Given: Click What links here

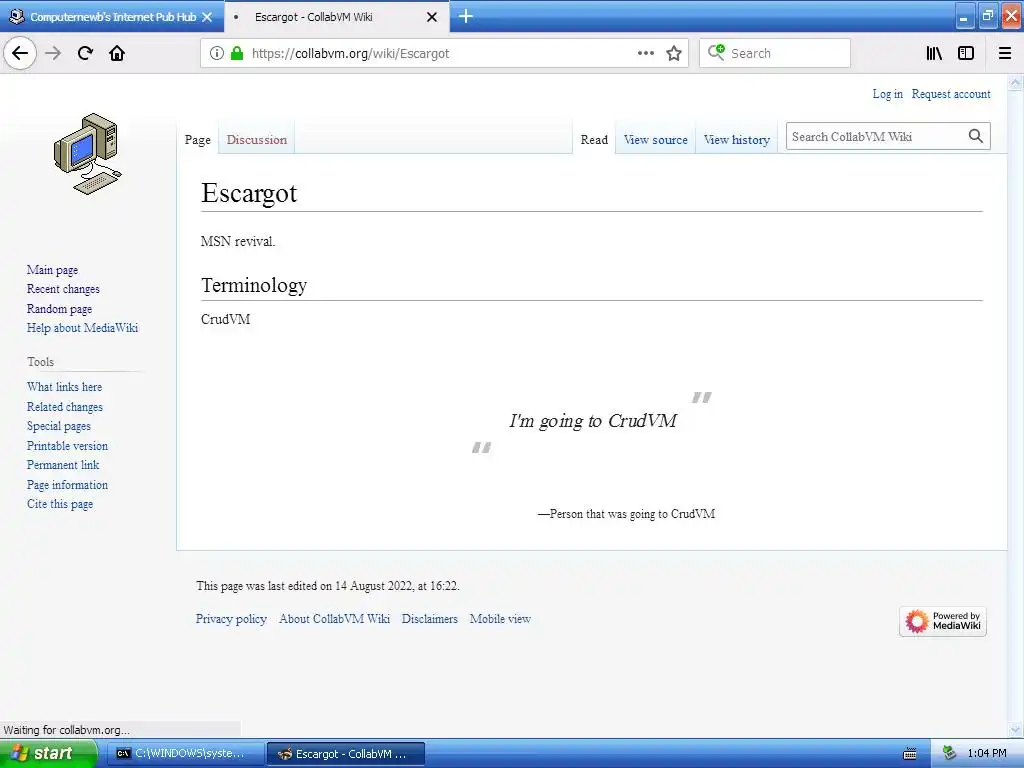Looking at the screenshot, I should (x=65, y=387).
